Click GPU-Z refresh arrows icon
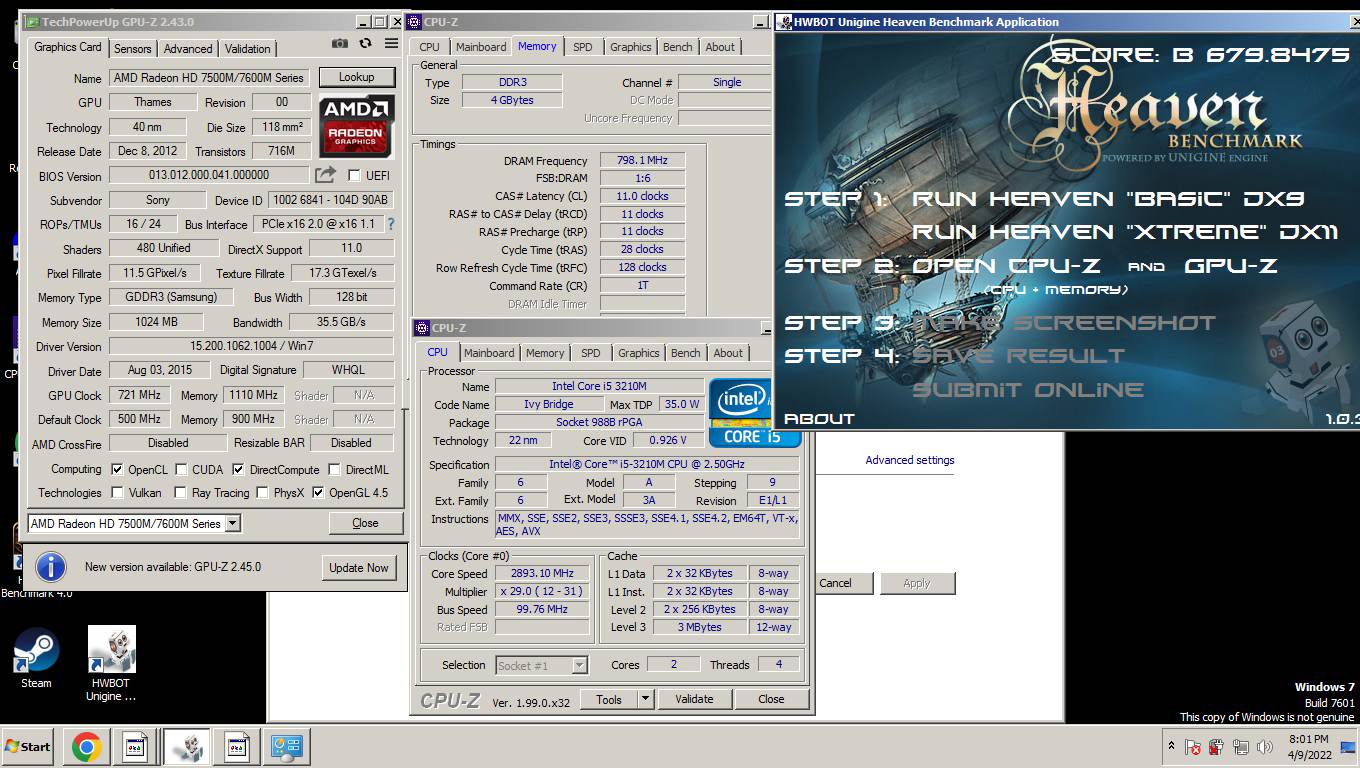The image size is (1360, 768). (366, 44)
